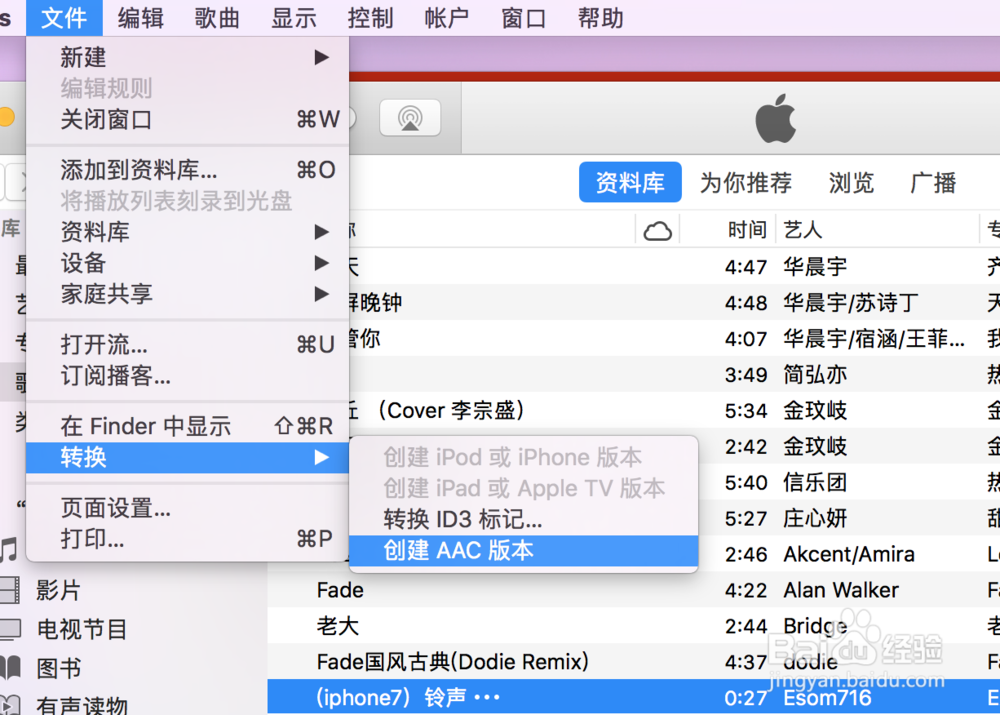Open the 影片 movies sidebar item
This screenshot has width=1000, height=715.
pos(58,590)
